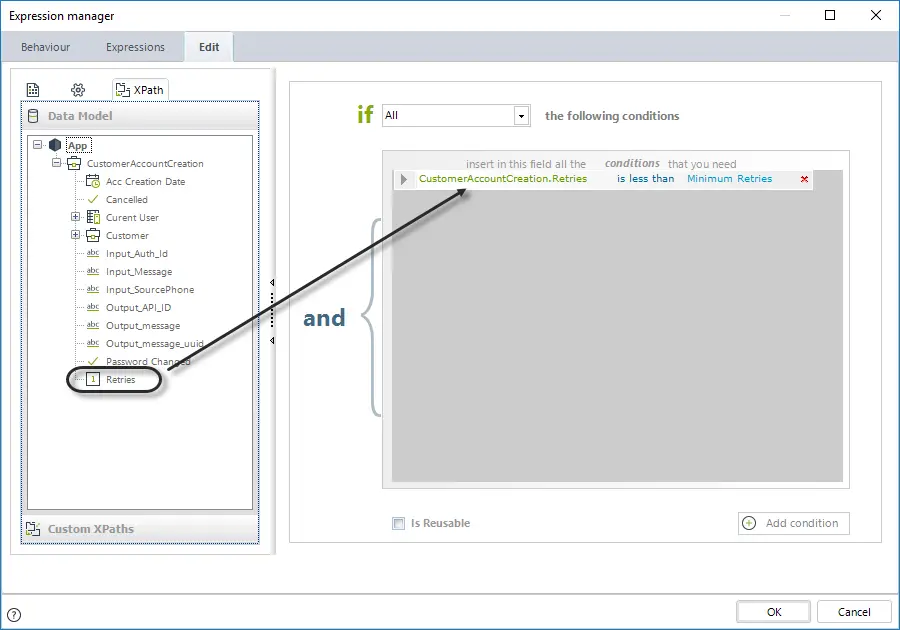Click the Retries number attribute icon

(93, 379)
